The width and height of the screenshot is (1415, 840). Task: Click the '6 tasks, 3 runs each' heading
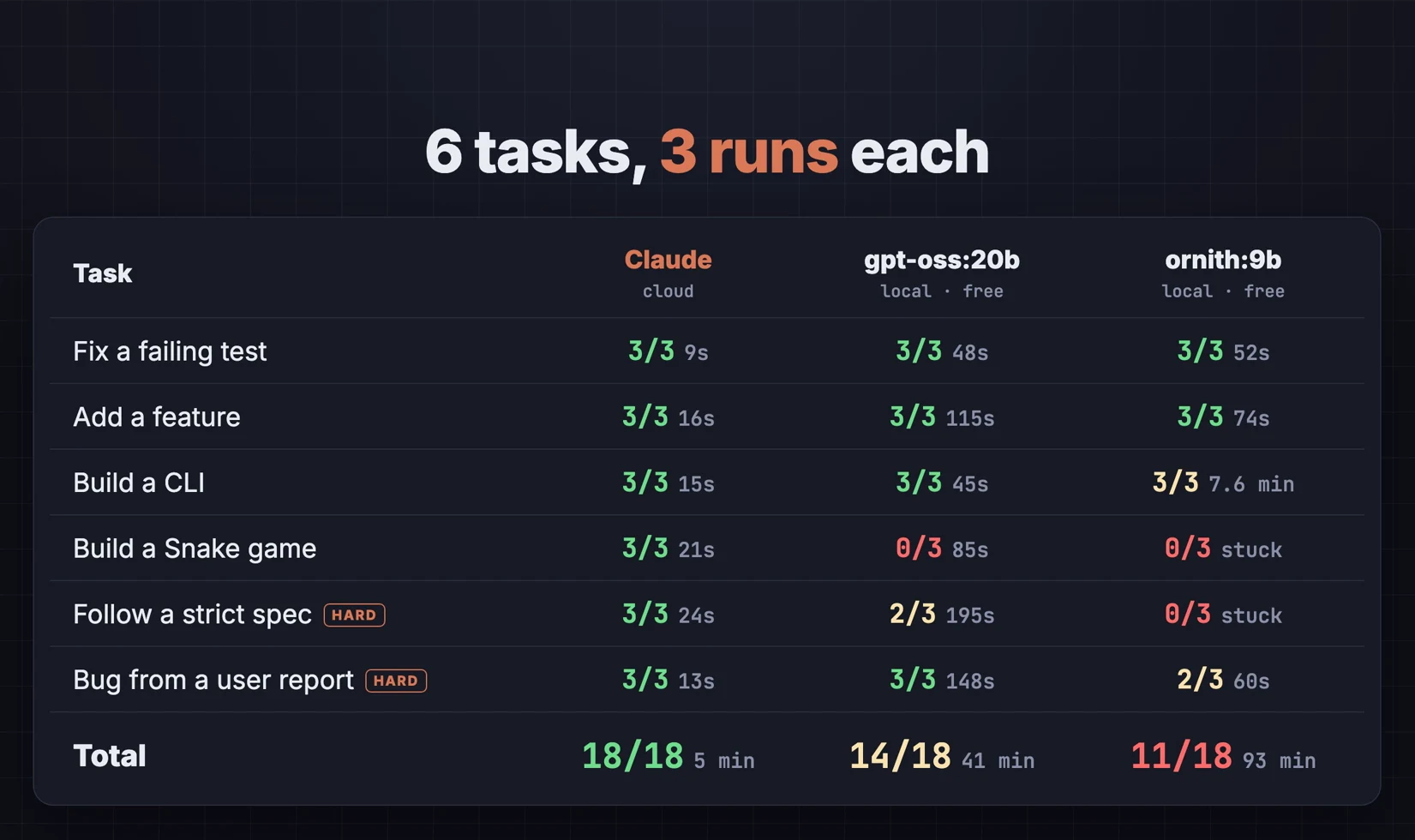coord(707,153)
